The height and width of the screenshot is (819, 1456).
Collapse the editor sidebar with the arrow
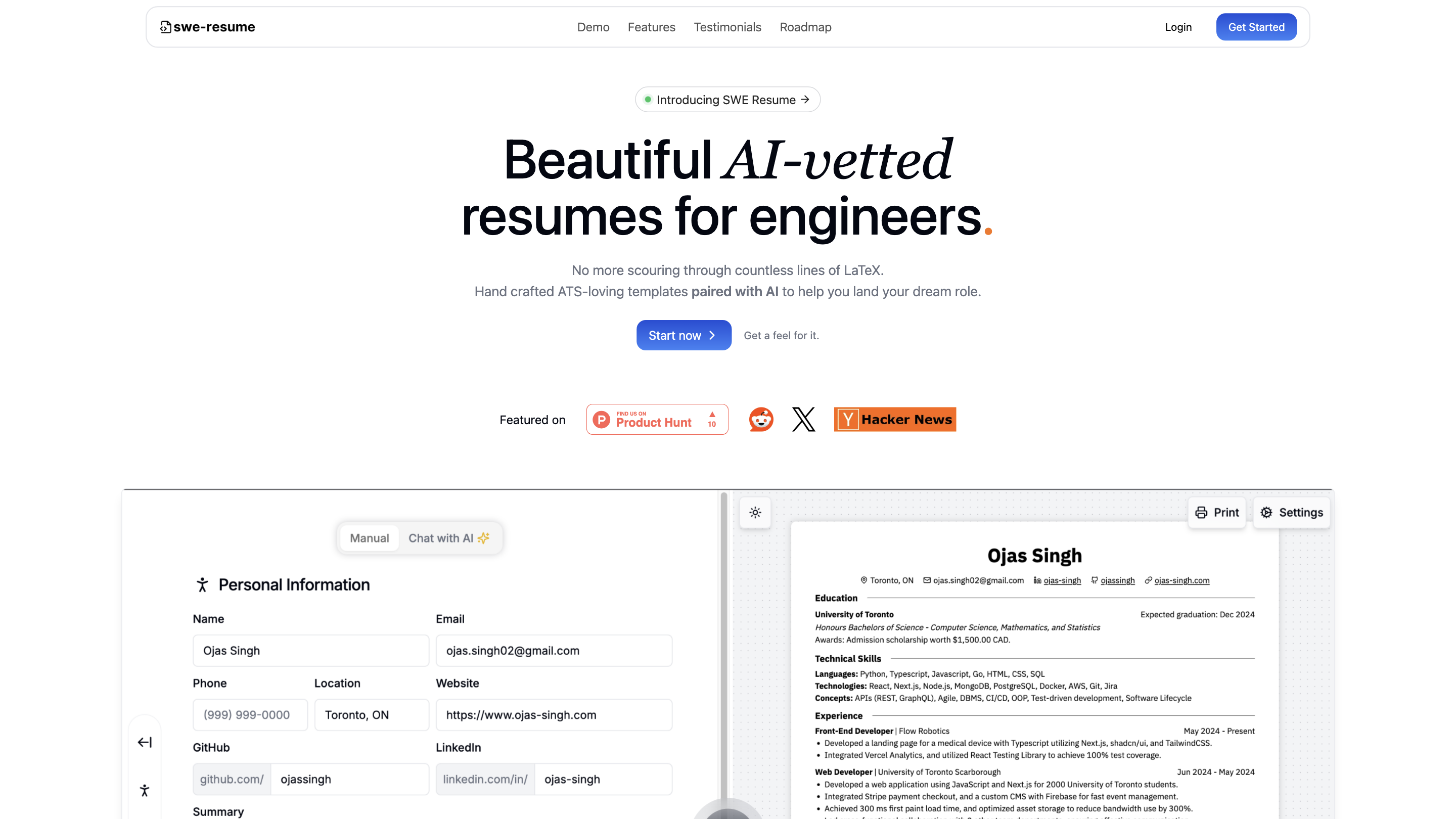[145, 742]
